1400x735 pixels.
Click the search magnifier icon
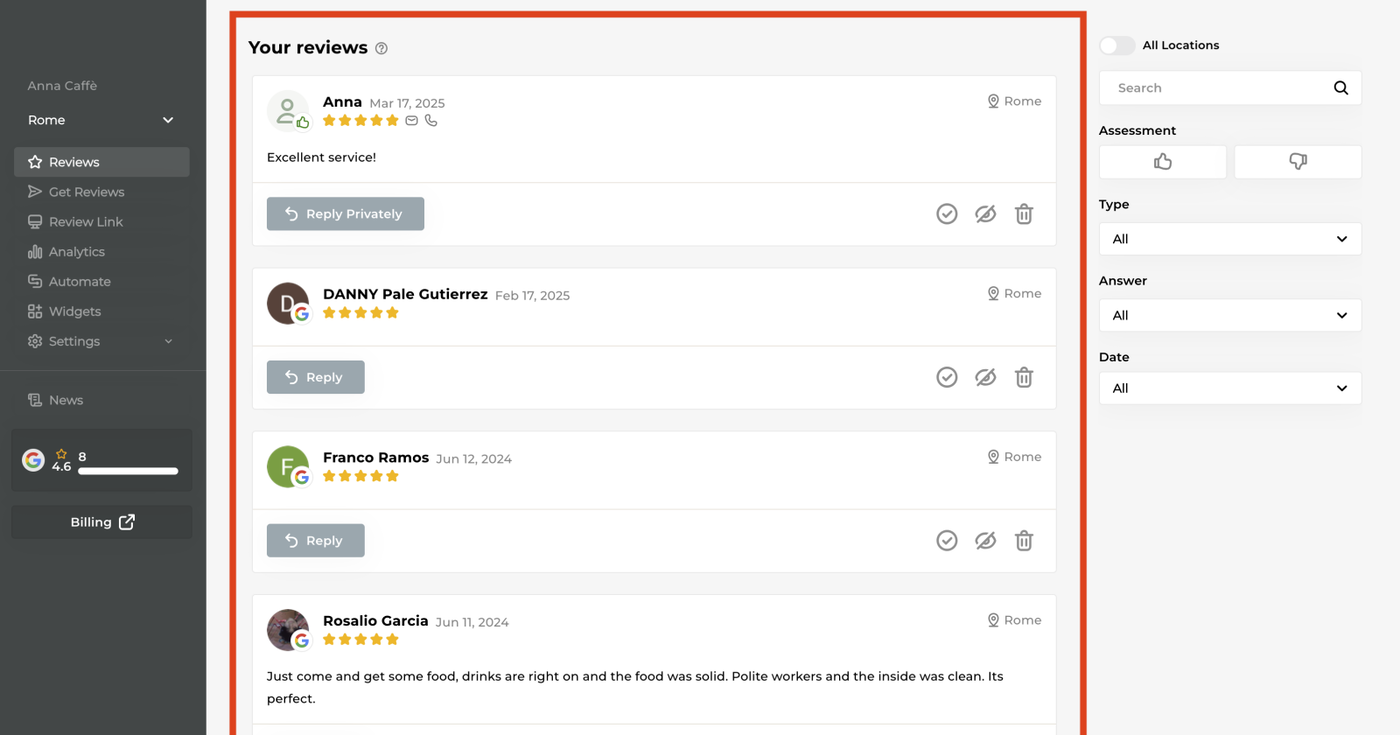(1341, 88)
